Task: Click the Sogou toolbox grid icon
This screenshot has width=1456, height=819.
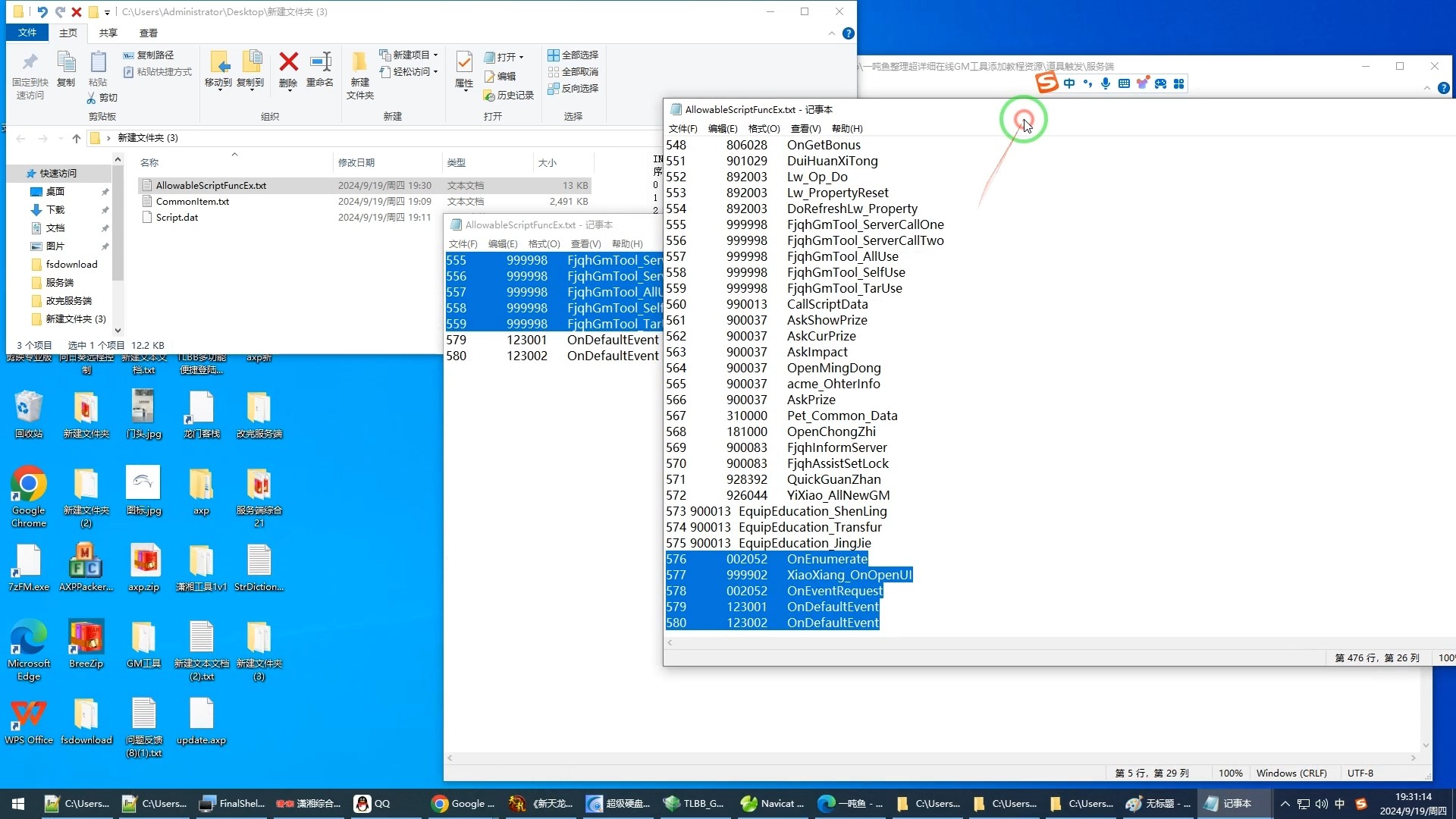Action: coord(1178,83)
